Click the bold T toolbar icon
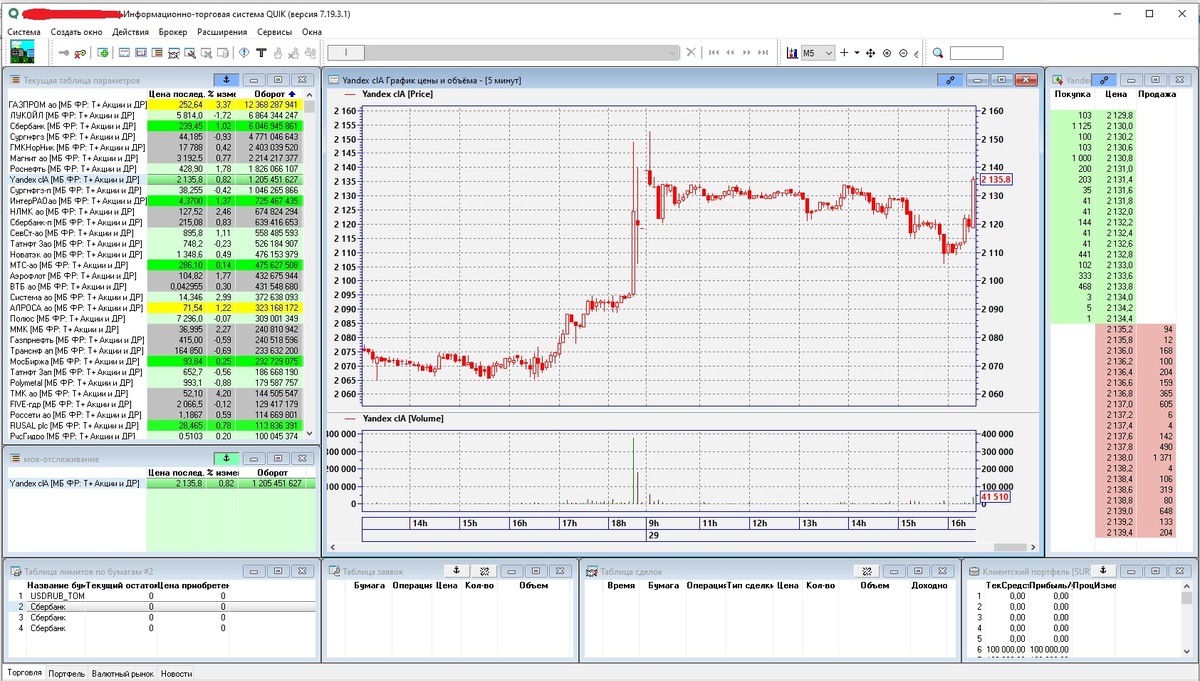 (x=261, y=52)
